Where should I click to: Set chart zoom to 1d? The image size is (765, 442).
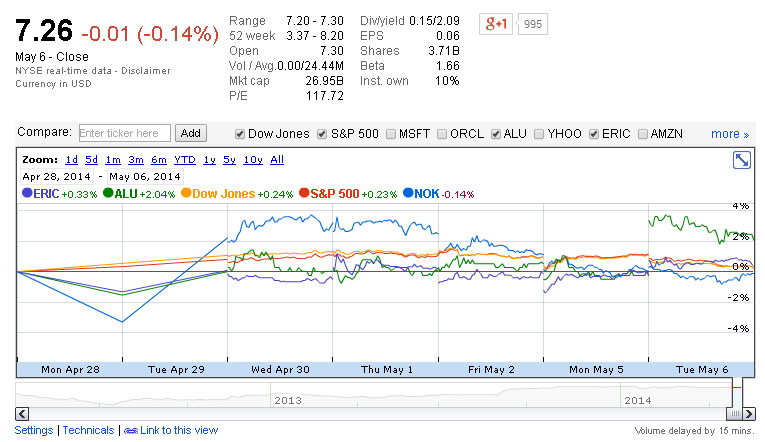click(71, 160)
